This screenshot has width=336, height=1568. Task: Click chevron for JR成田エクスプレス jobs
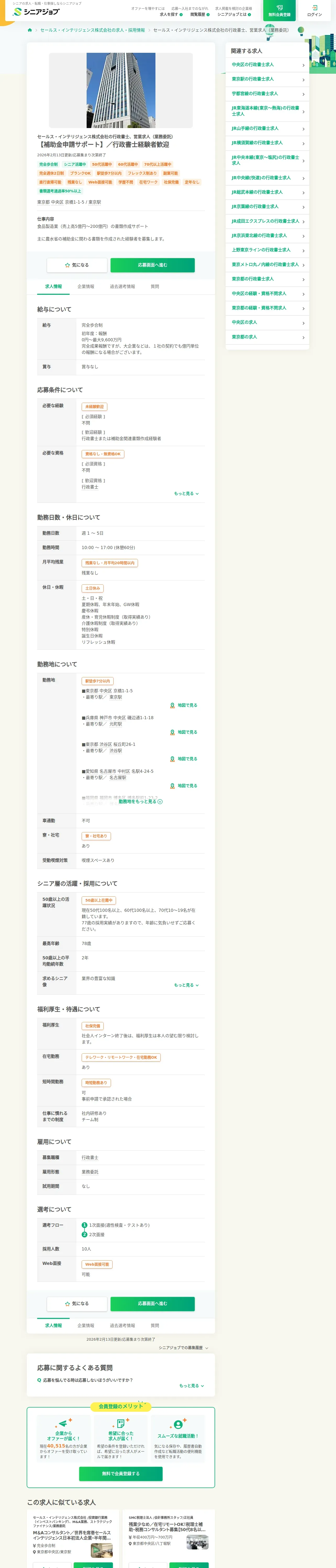(303, 222)
